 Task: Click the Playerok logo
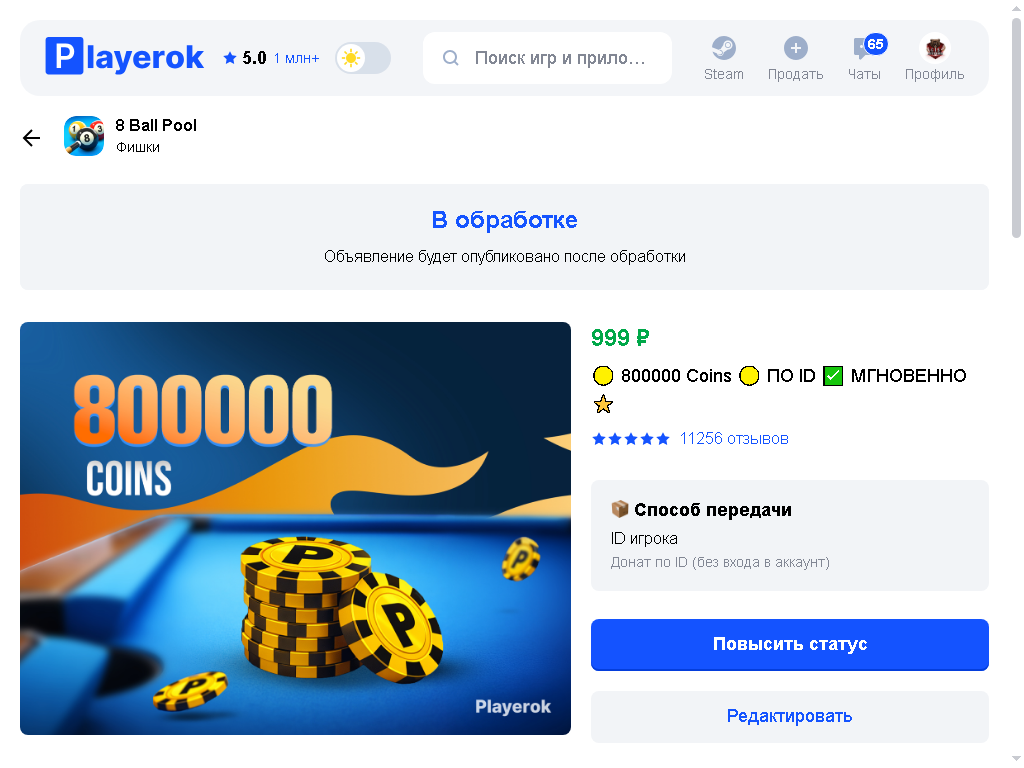pyautogui.click(x=124, y=56)
